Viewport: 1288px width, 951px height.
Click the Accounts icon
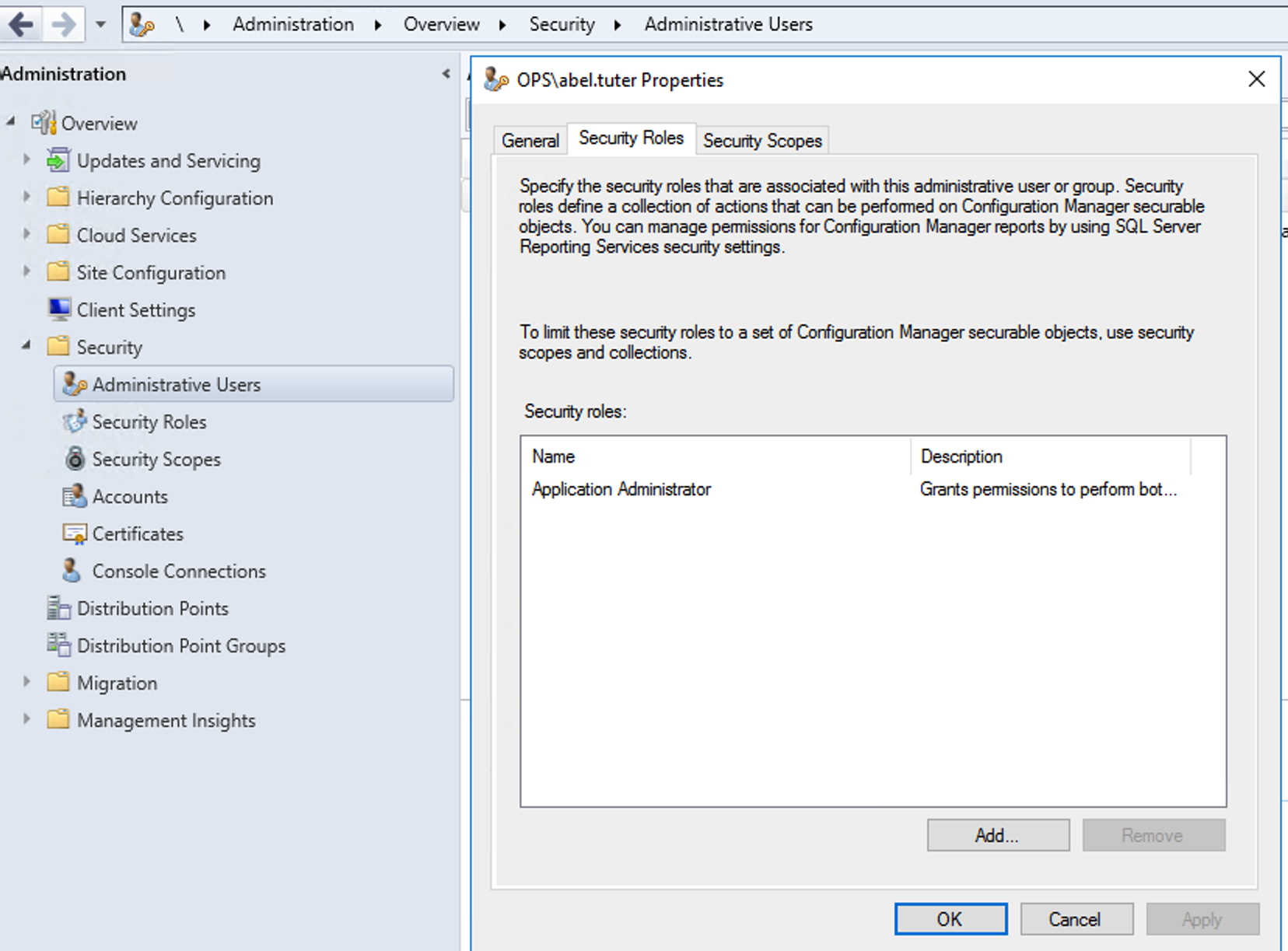click(x=75, y=496)
